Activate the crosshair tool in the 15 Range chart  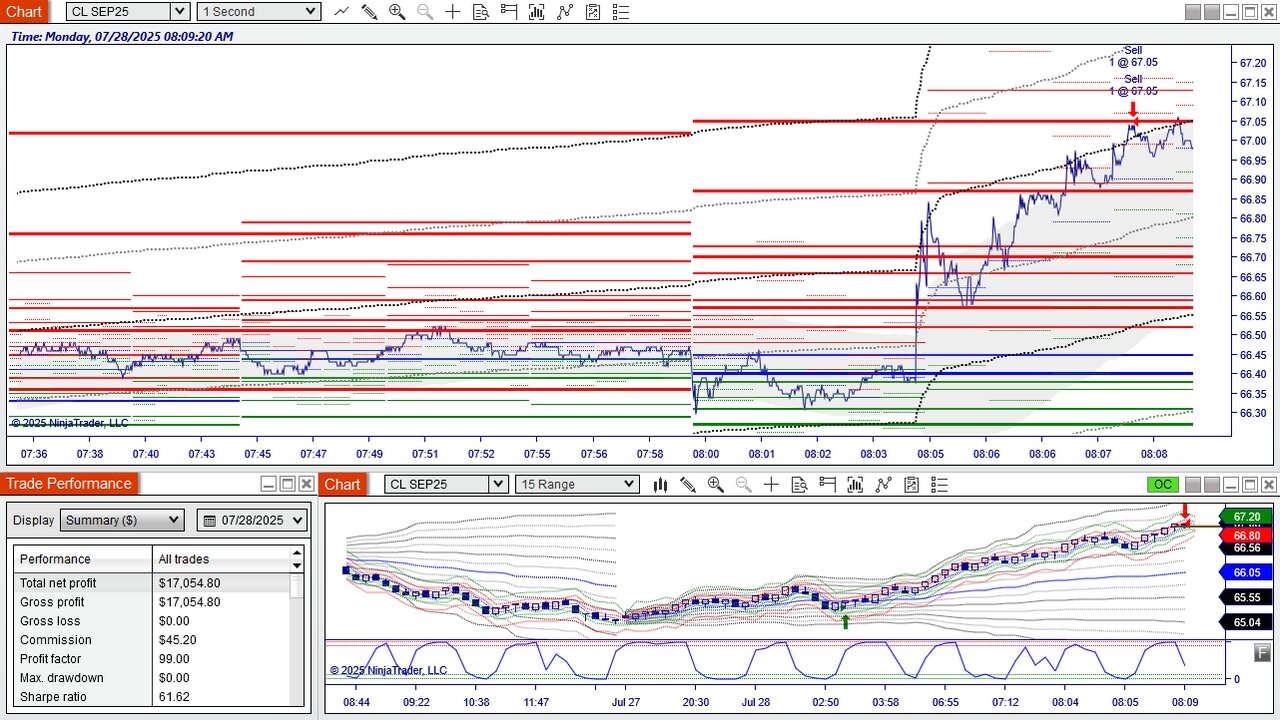(771, 484)
